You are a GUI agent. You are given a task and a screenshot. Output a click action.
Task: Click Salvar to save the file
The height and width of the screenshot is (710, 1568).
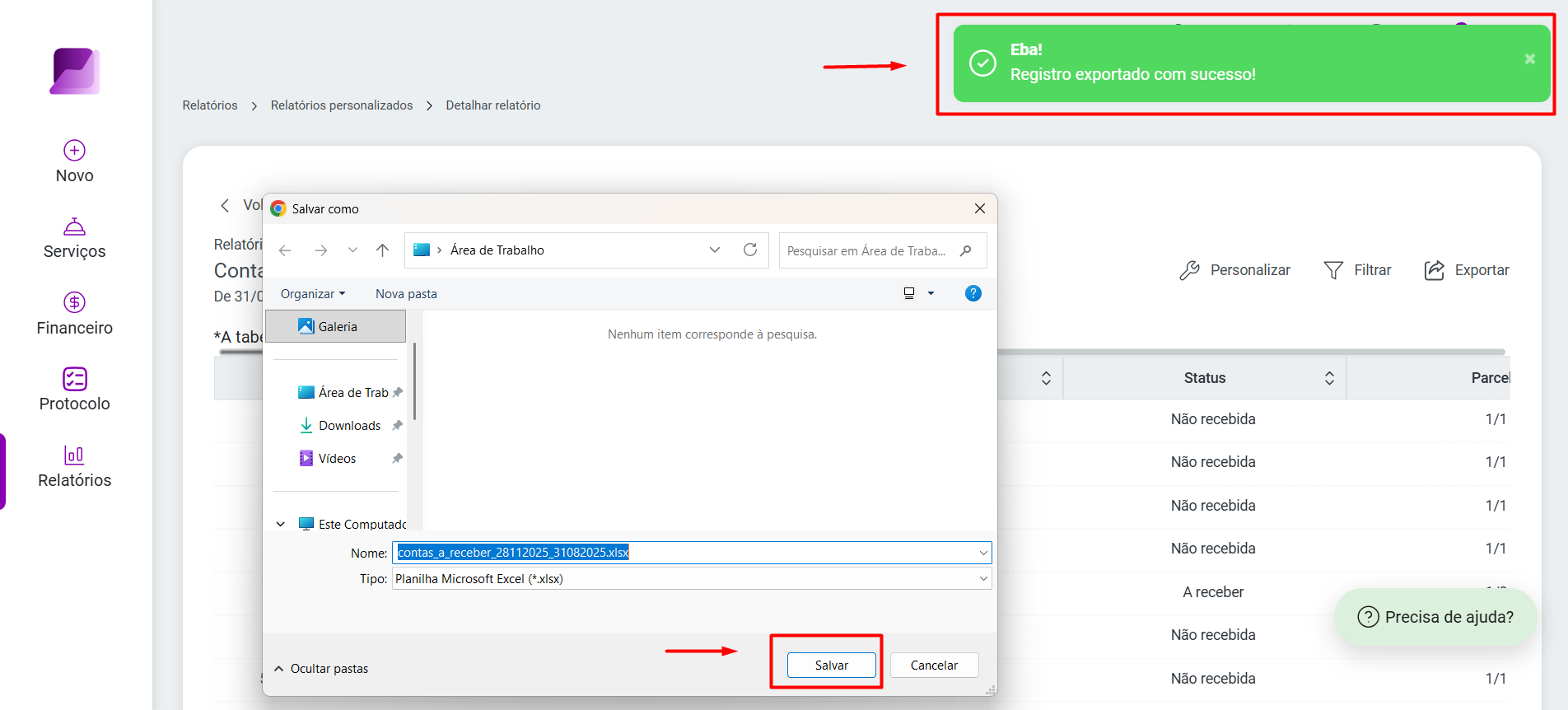click(x=831, y=666)
